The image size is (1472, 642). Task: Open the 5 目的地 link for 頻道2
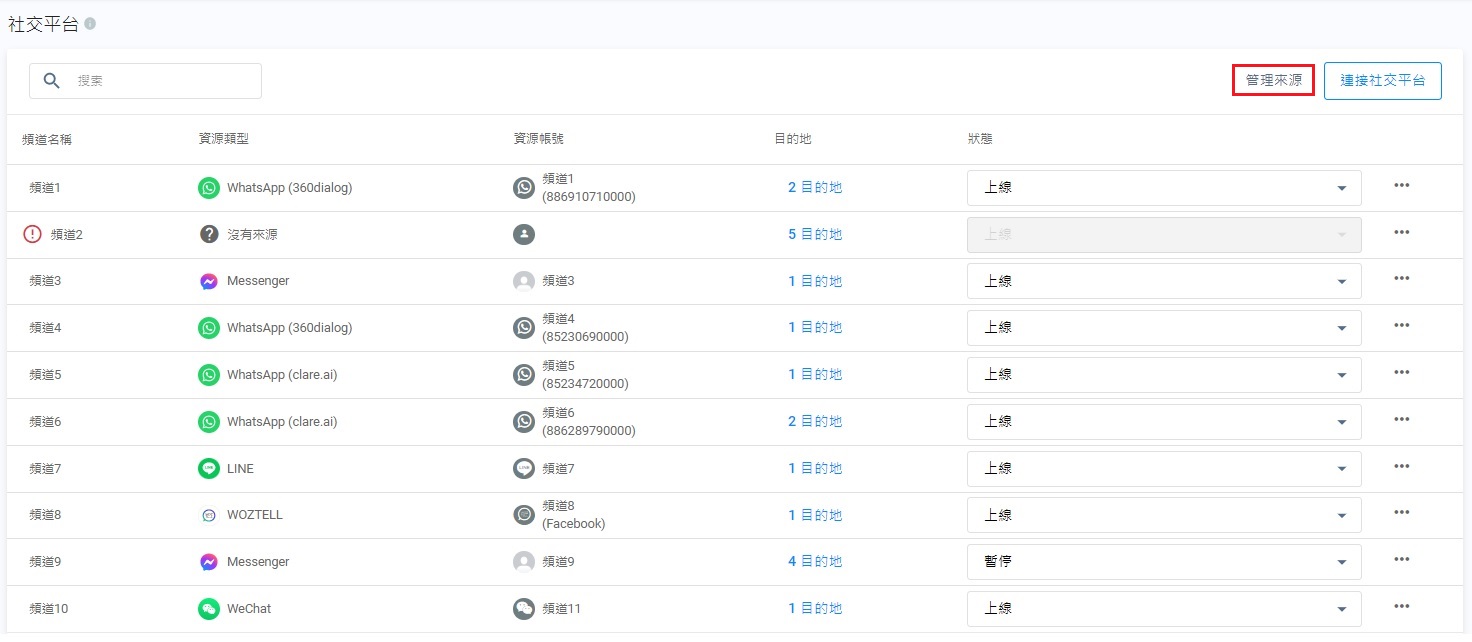[x=815, y=234]
